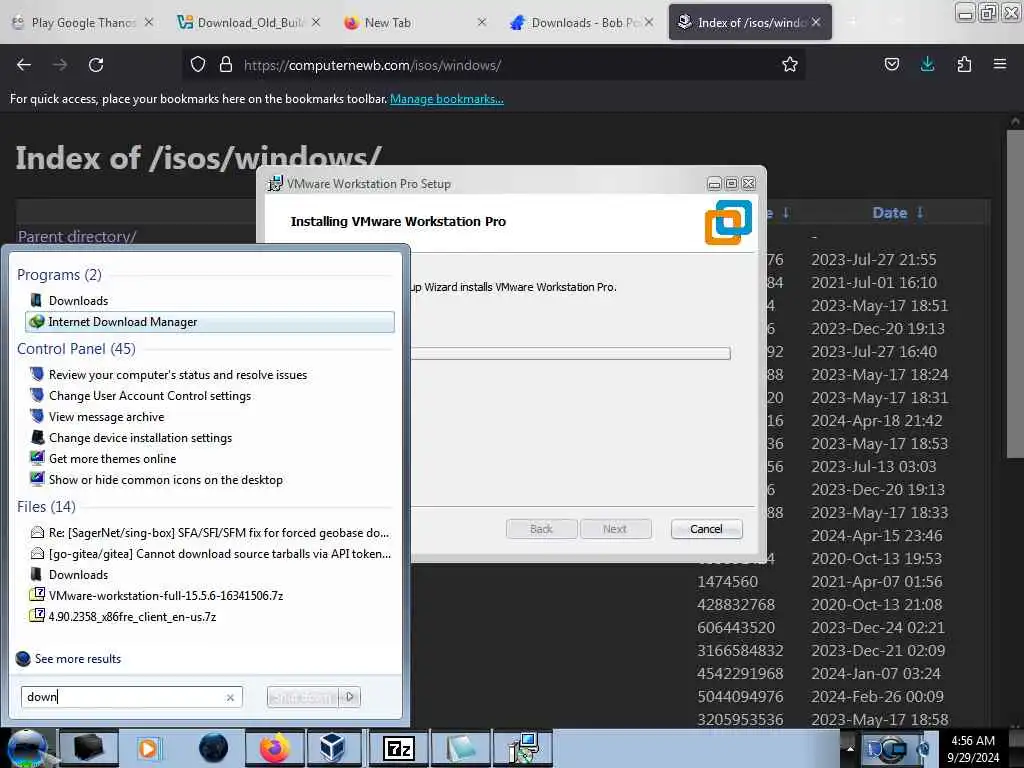Bookmark this page with the star icon

coord(790,64)
